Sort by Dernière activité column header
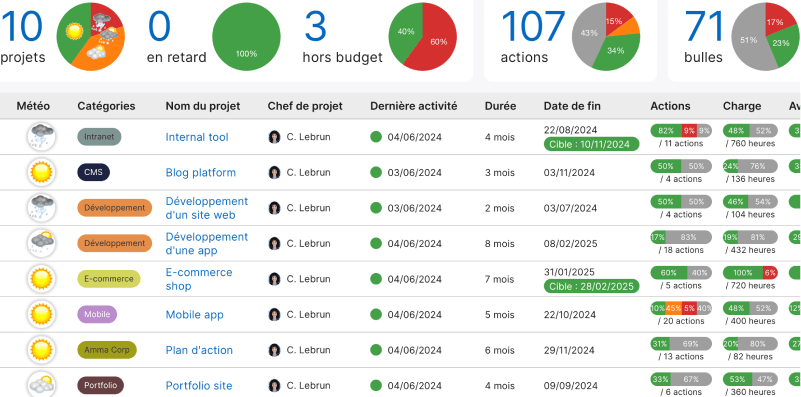This screenshot has height=397, width=801. [414, 106]
